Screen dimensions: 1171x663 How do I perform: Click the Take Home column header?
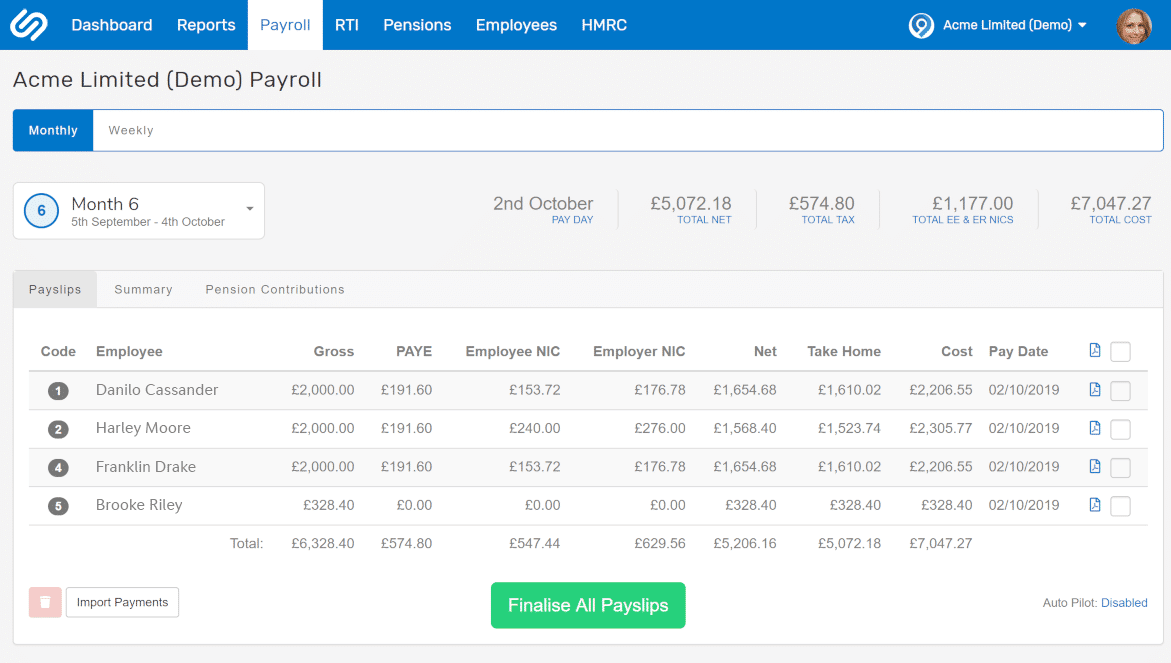(x=844, y=351)
